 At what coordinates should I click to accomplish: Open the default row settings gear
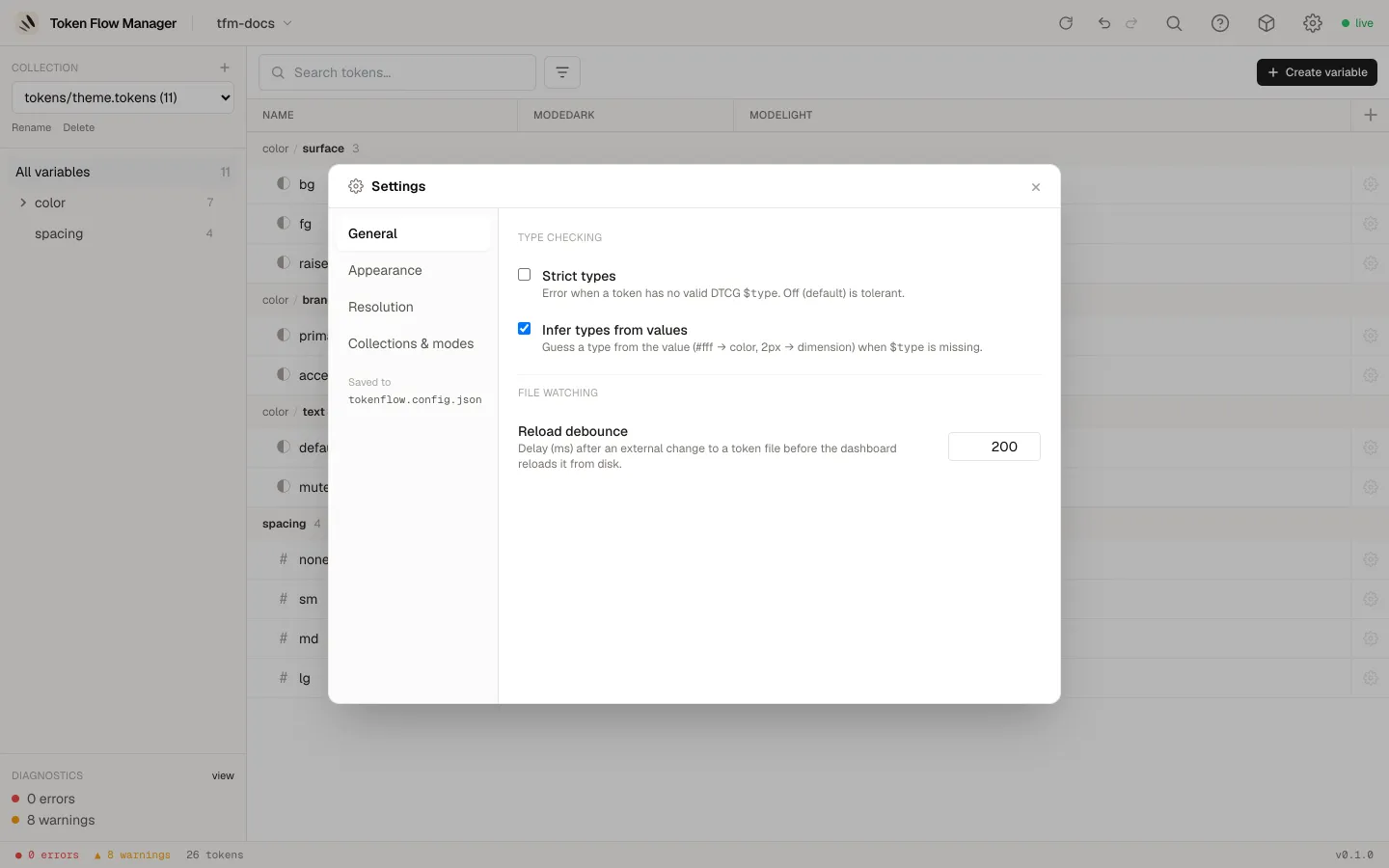1371,448
